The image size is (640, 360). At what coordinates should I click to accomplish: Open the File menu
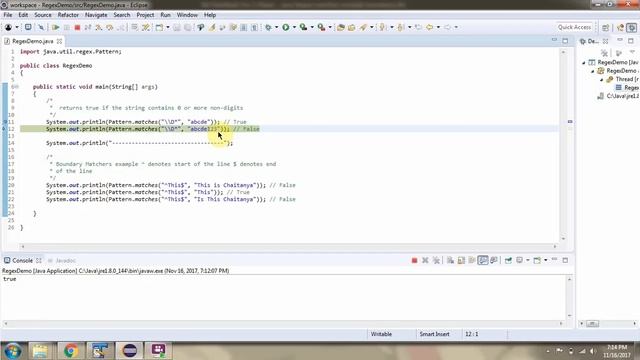(8, 15)
